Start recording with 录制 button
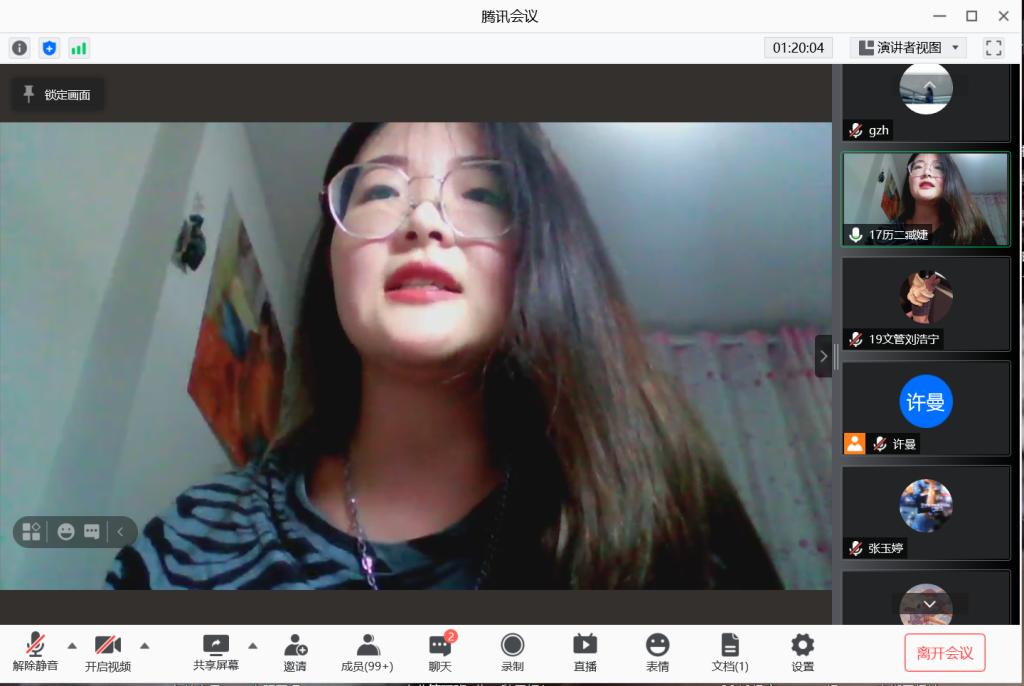This screenshot has height=686, width=1024. point(512,652)
